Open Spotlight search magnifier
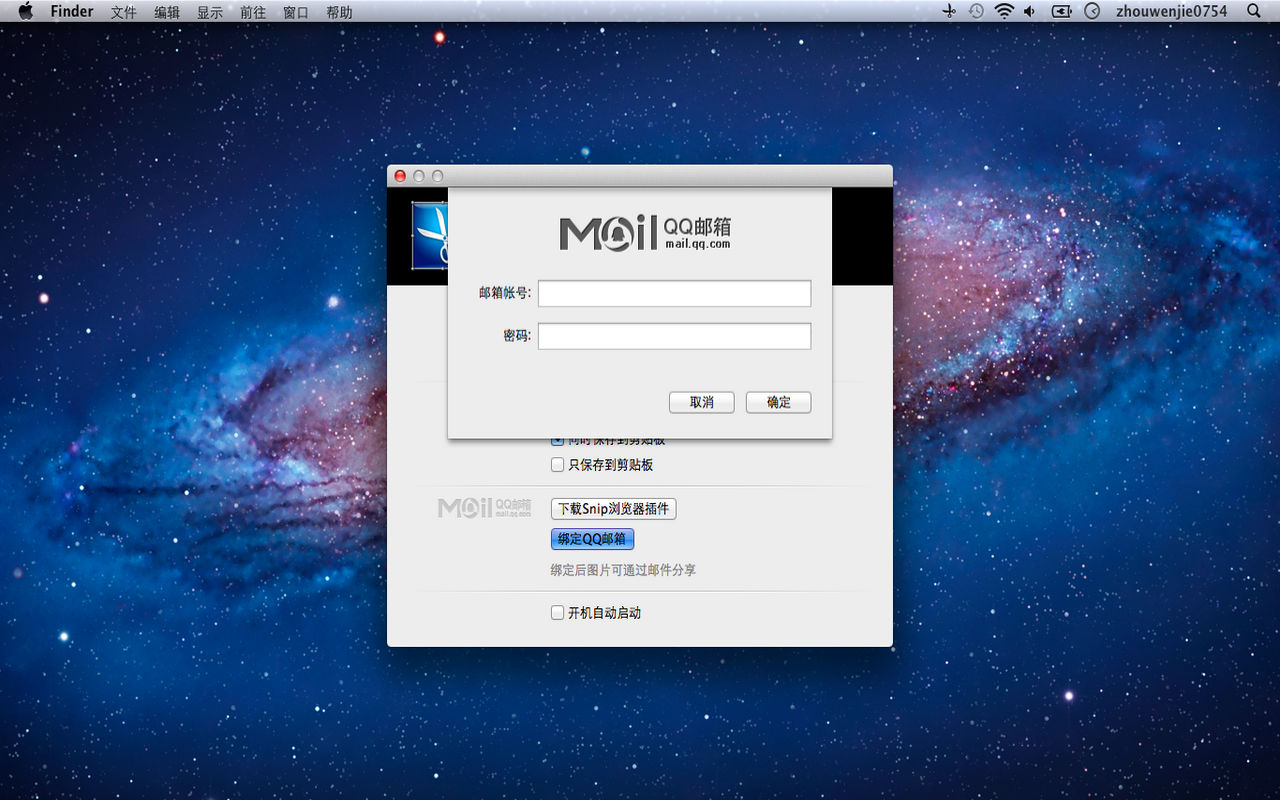This screenshot has height=800, width=1280. [1254, 11]
